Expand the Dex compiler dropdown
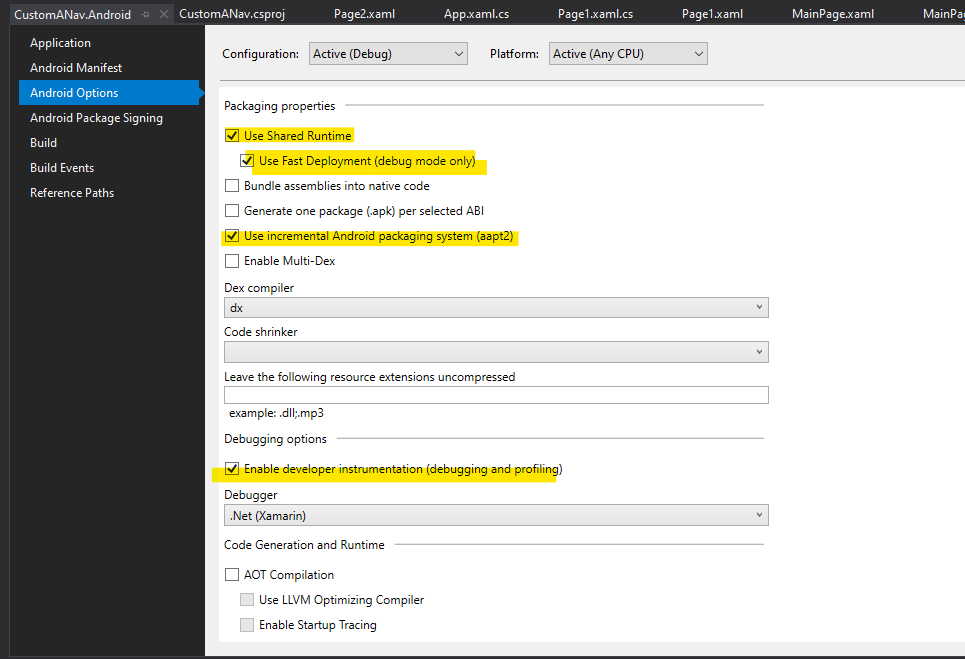Image resolution: width=965 pixels, height=659 pixels. click(496, 308)
